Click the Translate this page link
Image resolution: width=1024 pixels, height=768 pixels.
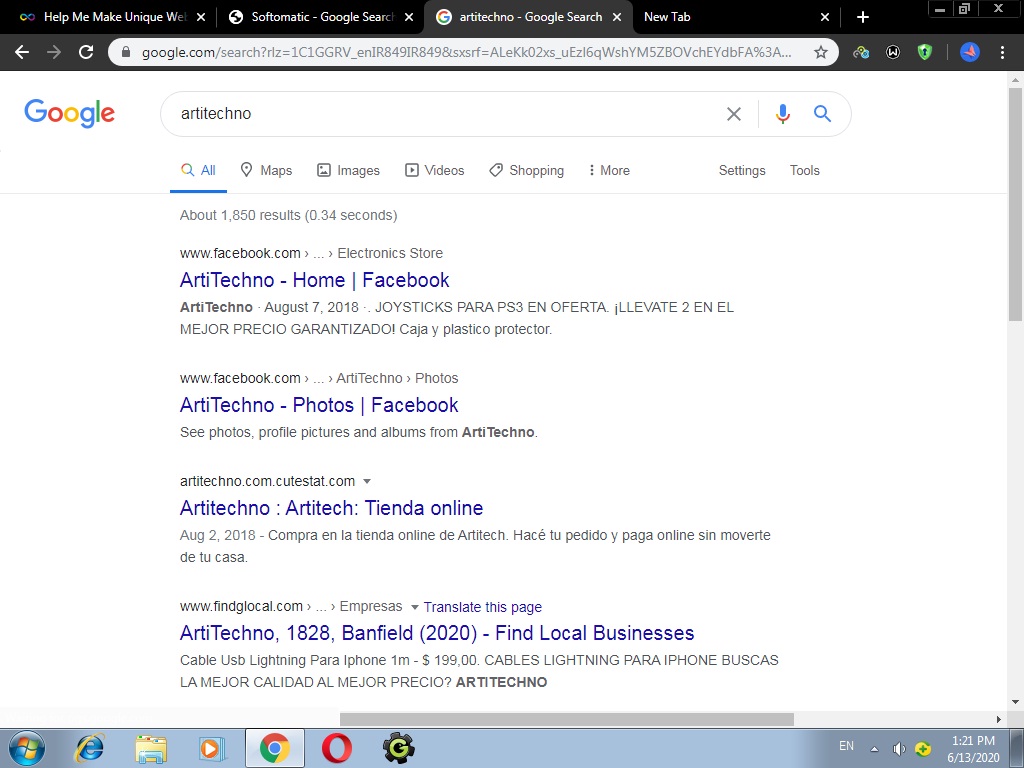483,607
